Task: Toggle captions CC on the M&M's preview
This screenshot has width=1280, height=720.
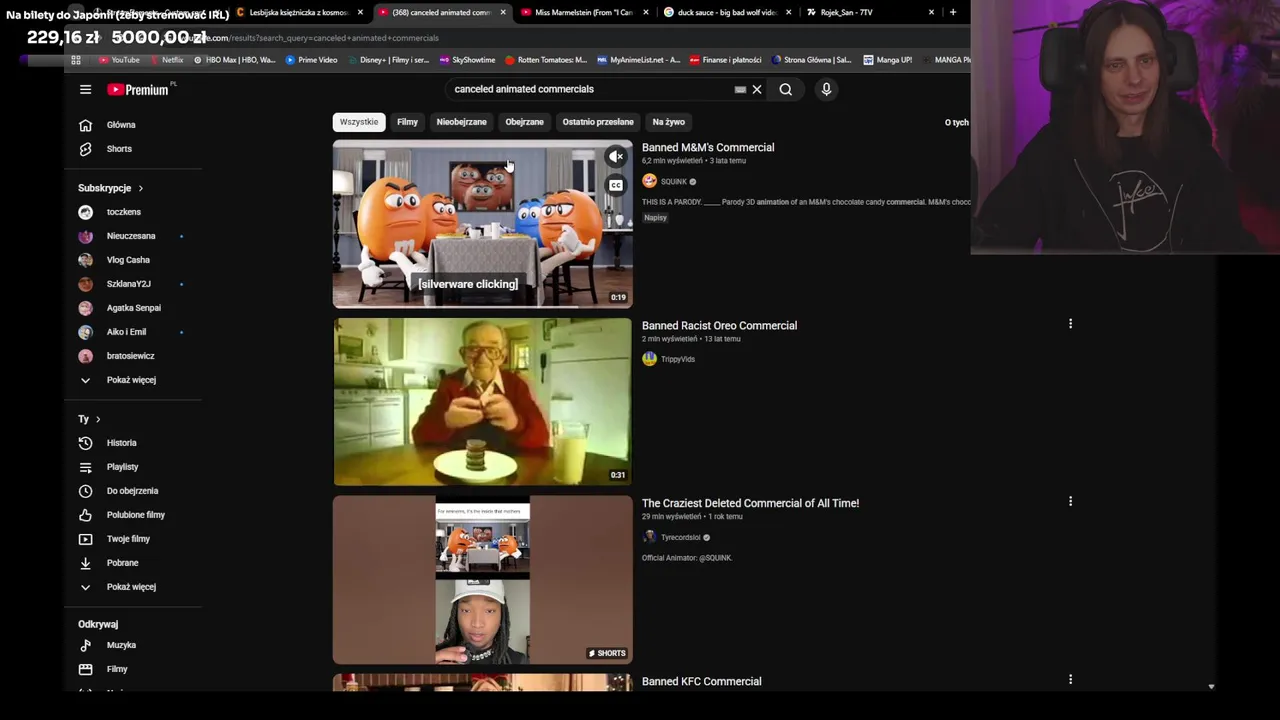Action: tap(616, 185)
